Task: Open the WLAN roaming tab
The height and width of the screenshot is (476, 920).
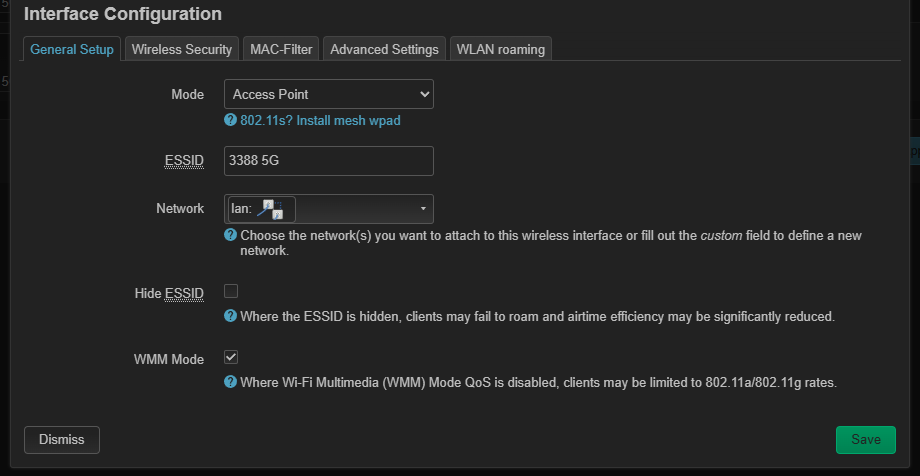Action: pos(500,49)
